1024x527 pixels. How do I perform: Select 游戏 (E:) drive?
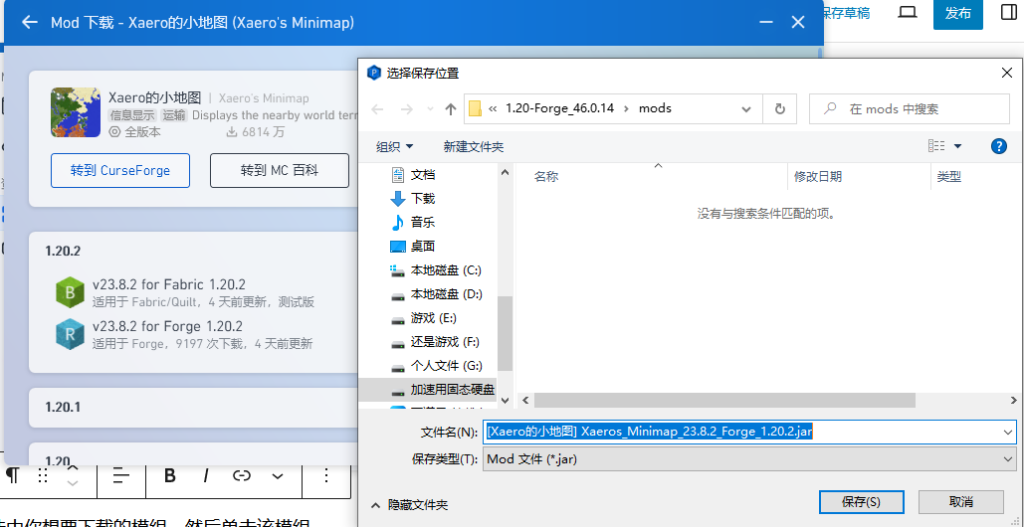point(433,318)
